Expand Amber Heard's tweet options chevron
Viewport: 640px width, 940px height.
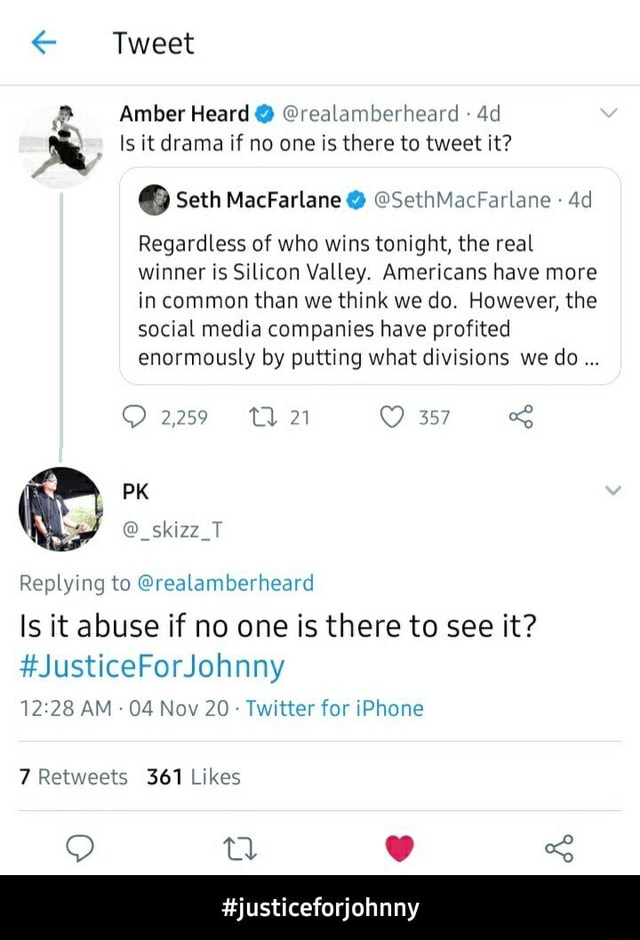(611, 113)
